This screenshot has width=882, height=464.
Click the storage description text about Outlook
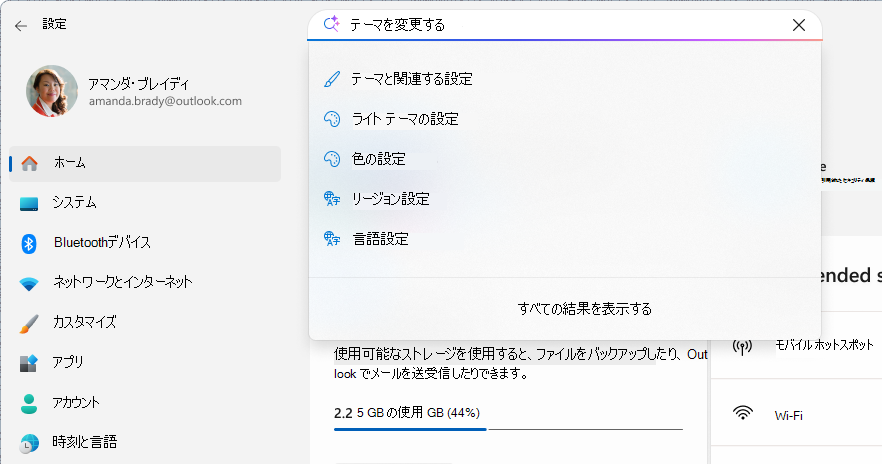tap(520, 363)
